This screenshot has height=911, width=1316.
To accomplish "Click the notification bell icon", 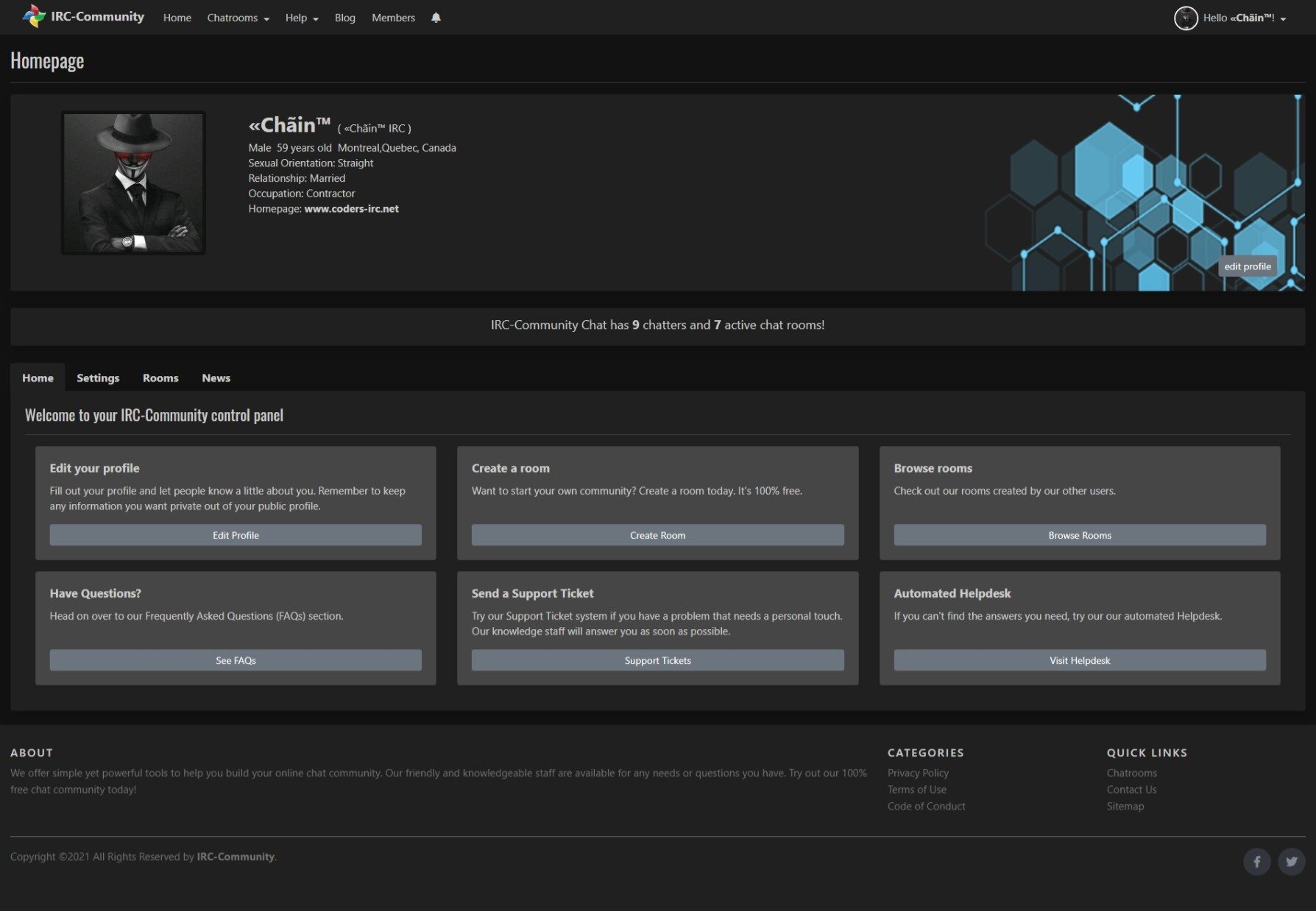I will point(436,18).
